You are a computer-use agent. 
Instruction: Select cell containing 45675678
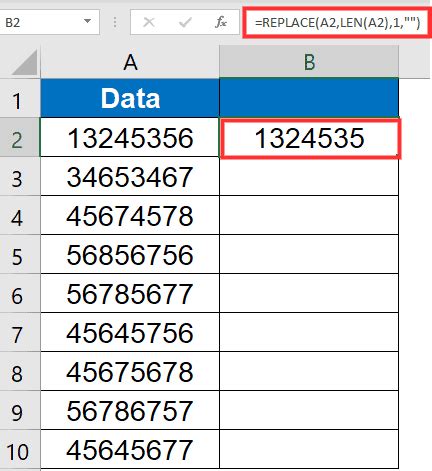(130, 372)
